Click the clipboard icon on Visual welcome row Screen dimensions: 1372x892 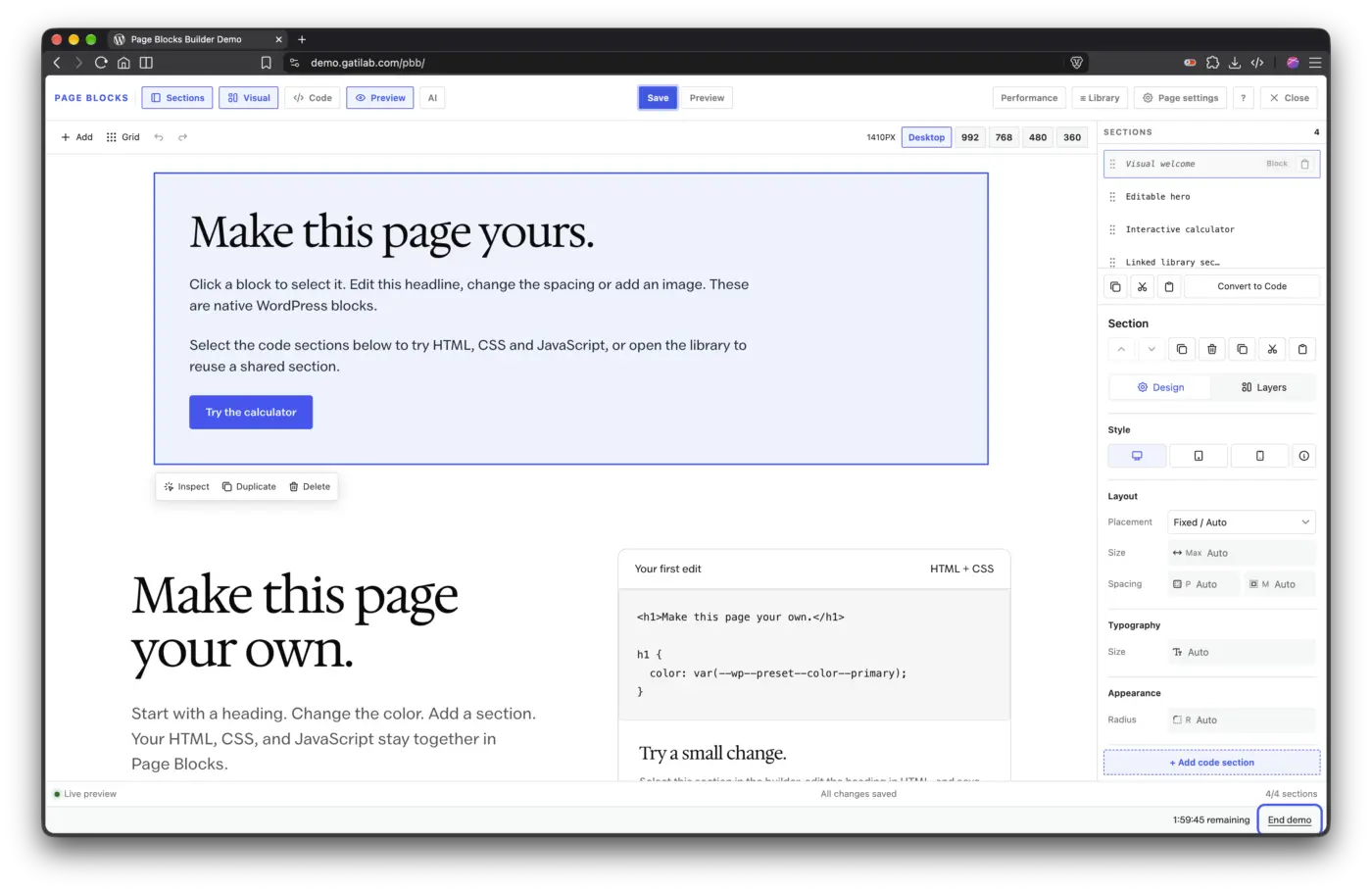pos(1304,164)
